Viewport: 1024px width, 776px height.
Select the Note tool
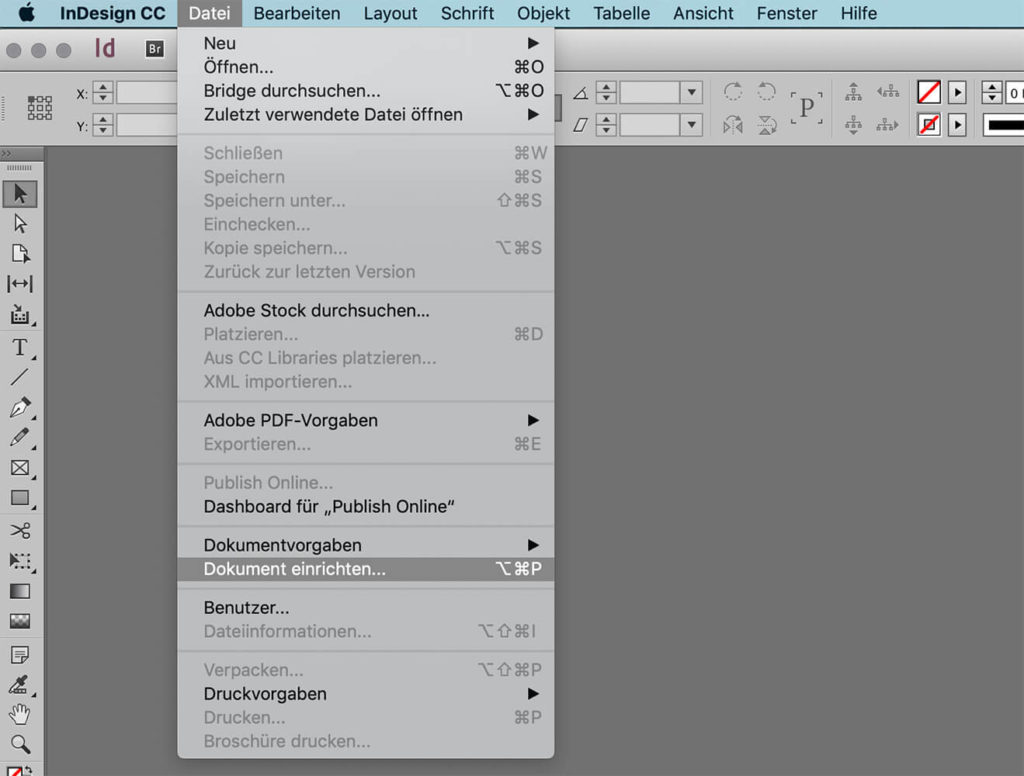tap(20, 655)
